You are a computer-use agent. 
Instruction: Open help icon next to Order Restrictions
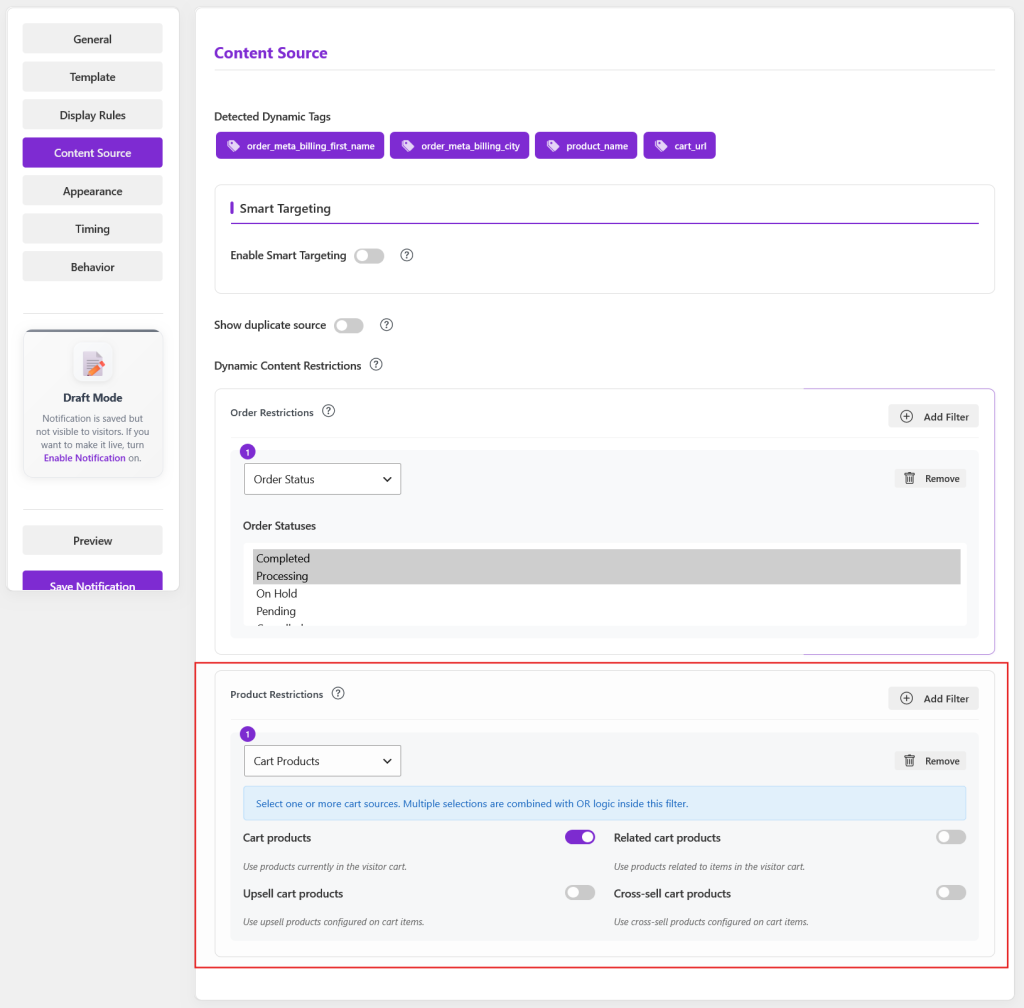click(328, 411)
